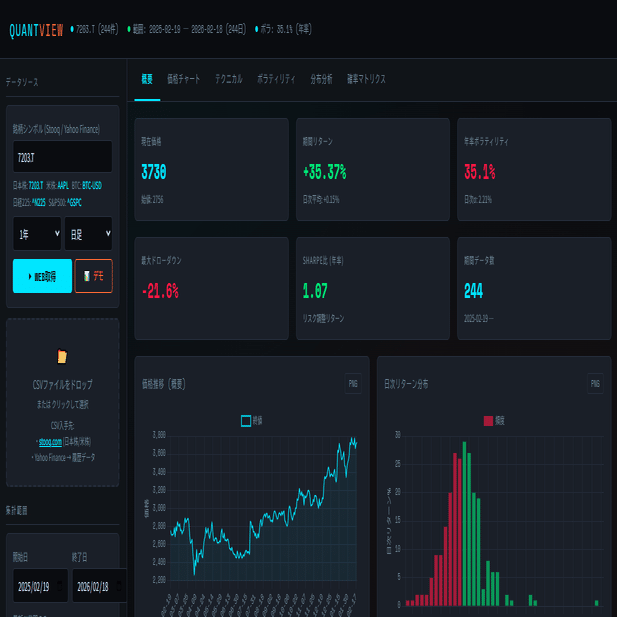Click the QUANTVIEW logo

[x=36, y=30]
